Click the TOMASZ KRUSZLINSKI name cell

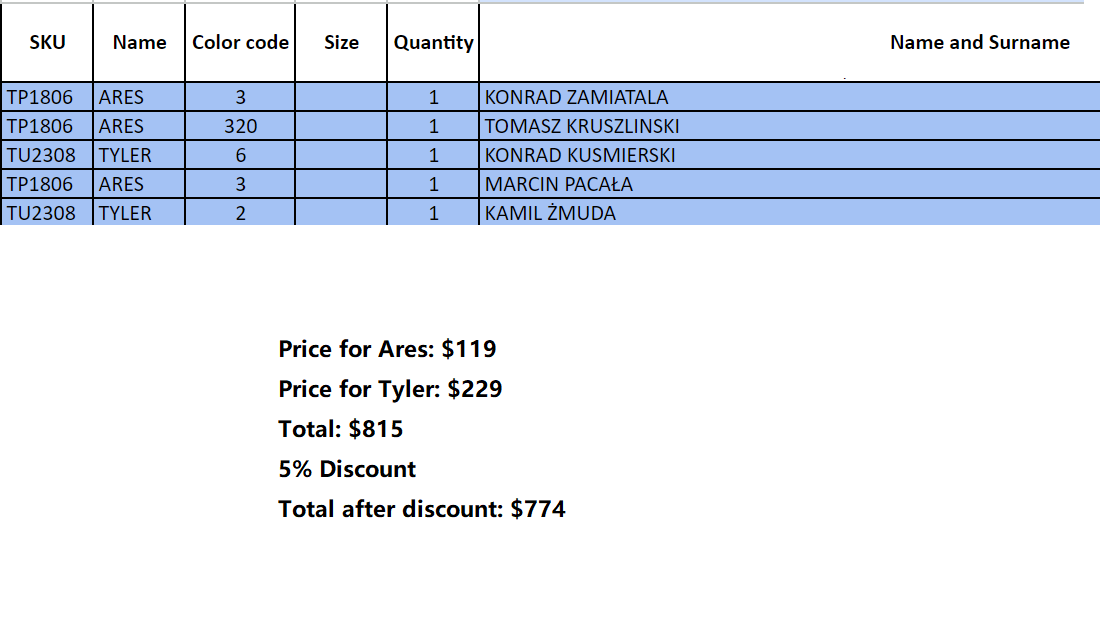(x=582, y=126)
